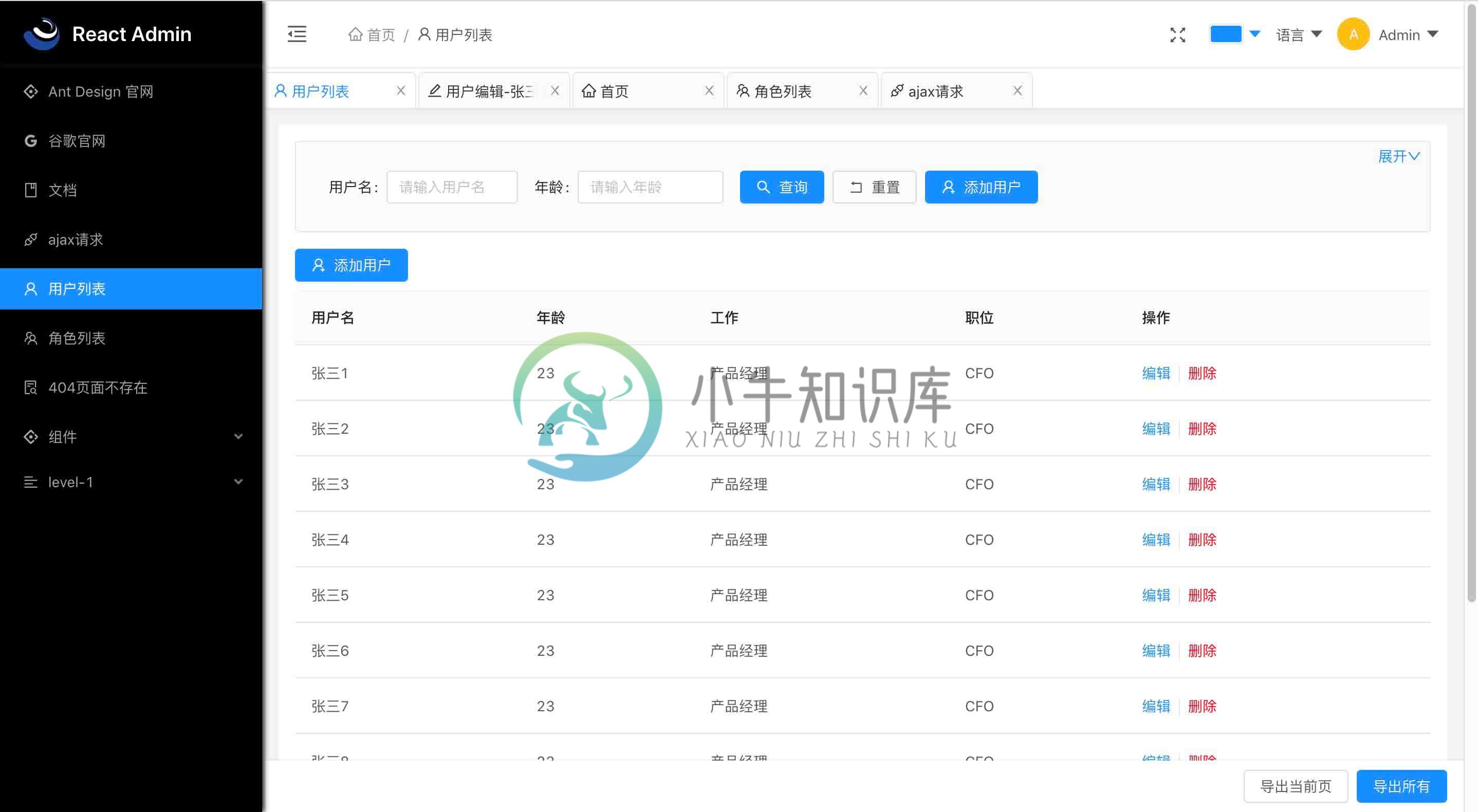The height and width of the screenshot is (812, 1478).
Task: Open Ant Design 官网 sidebar item
Action: click(x=131, y=92)
